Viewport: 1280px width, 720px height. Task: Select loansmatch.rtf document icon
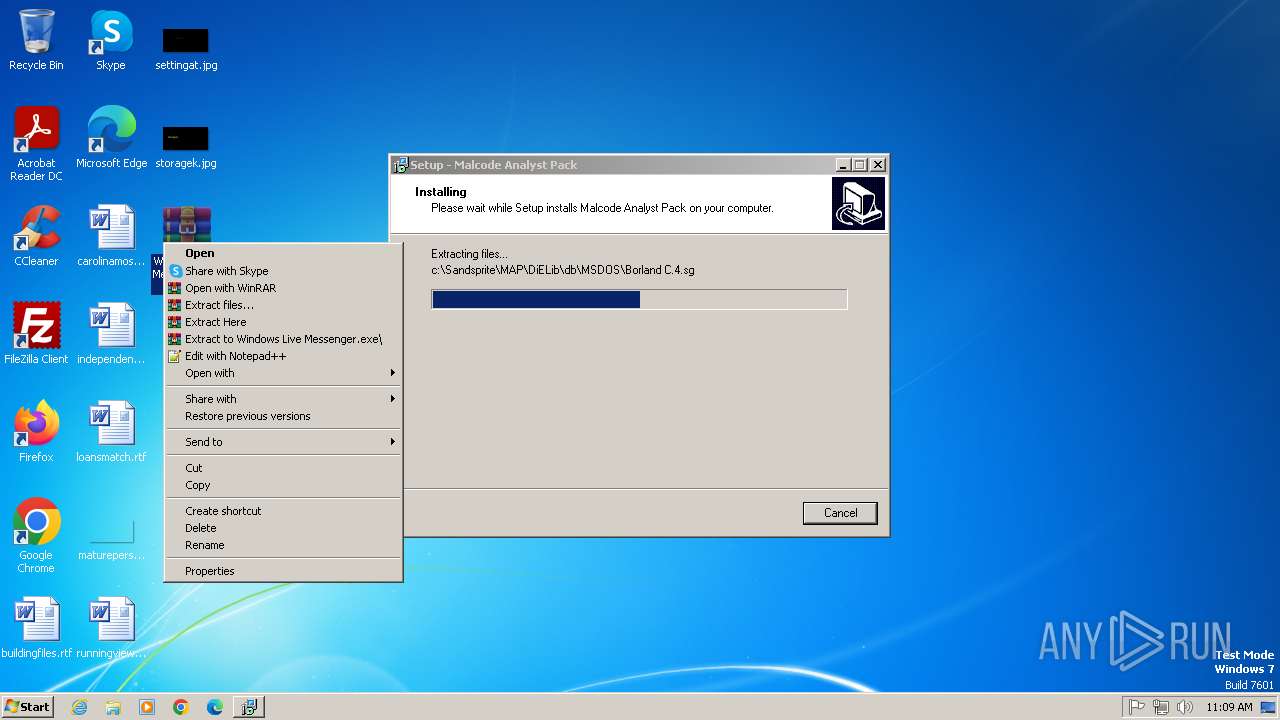tap(111, 432)
